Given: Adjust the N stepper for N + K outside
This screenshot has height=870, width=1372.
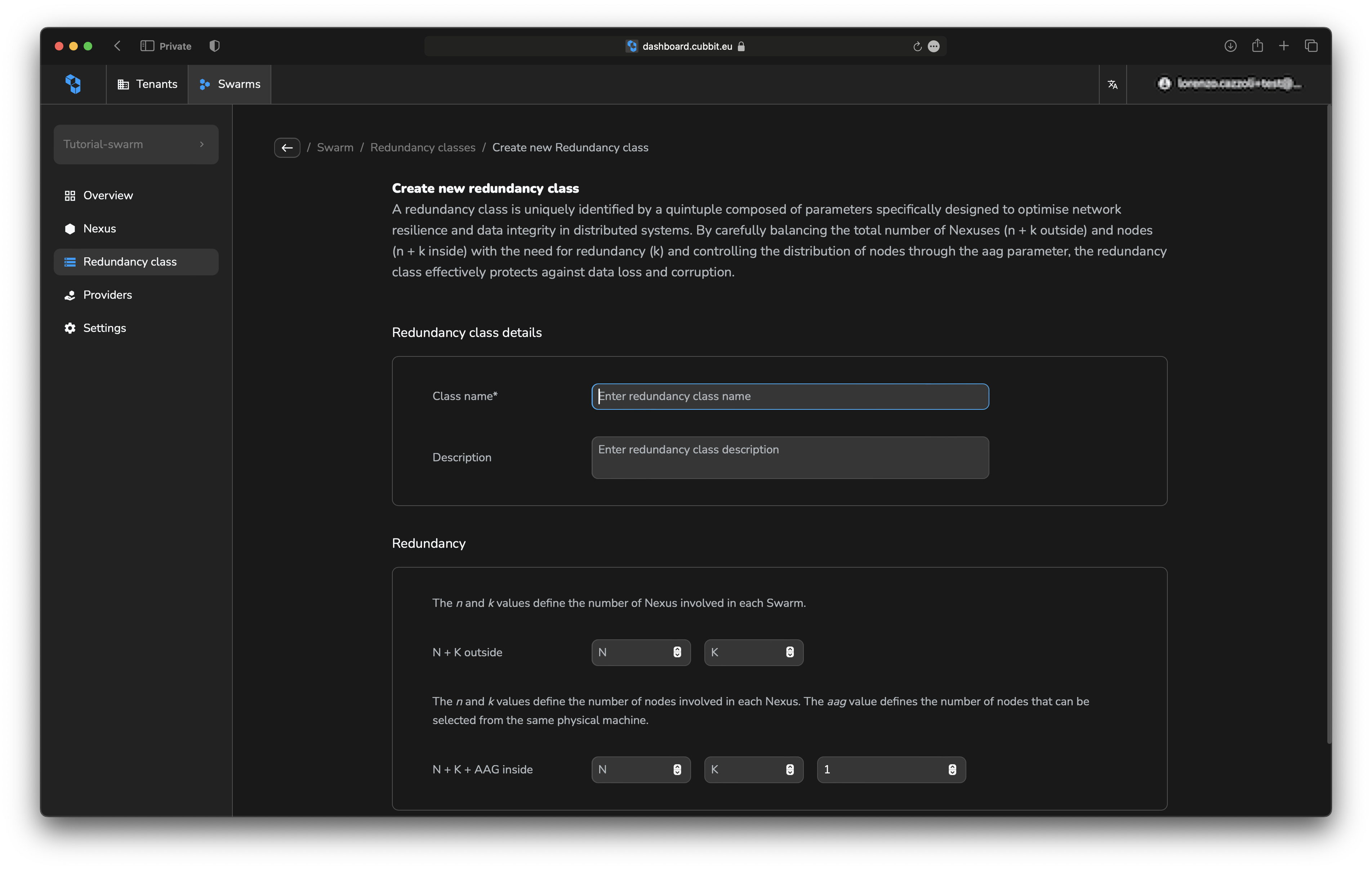Looking at the screenshot, I should click(x=677, y=652).
